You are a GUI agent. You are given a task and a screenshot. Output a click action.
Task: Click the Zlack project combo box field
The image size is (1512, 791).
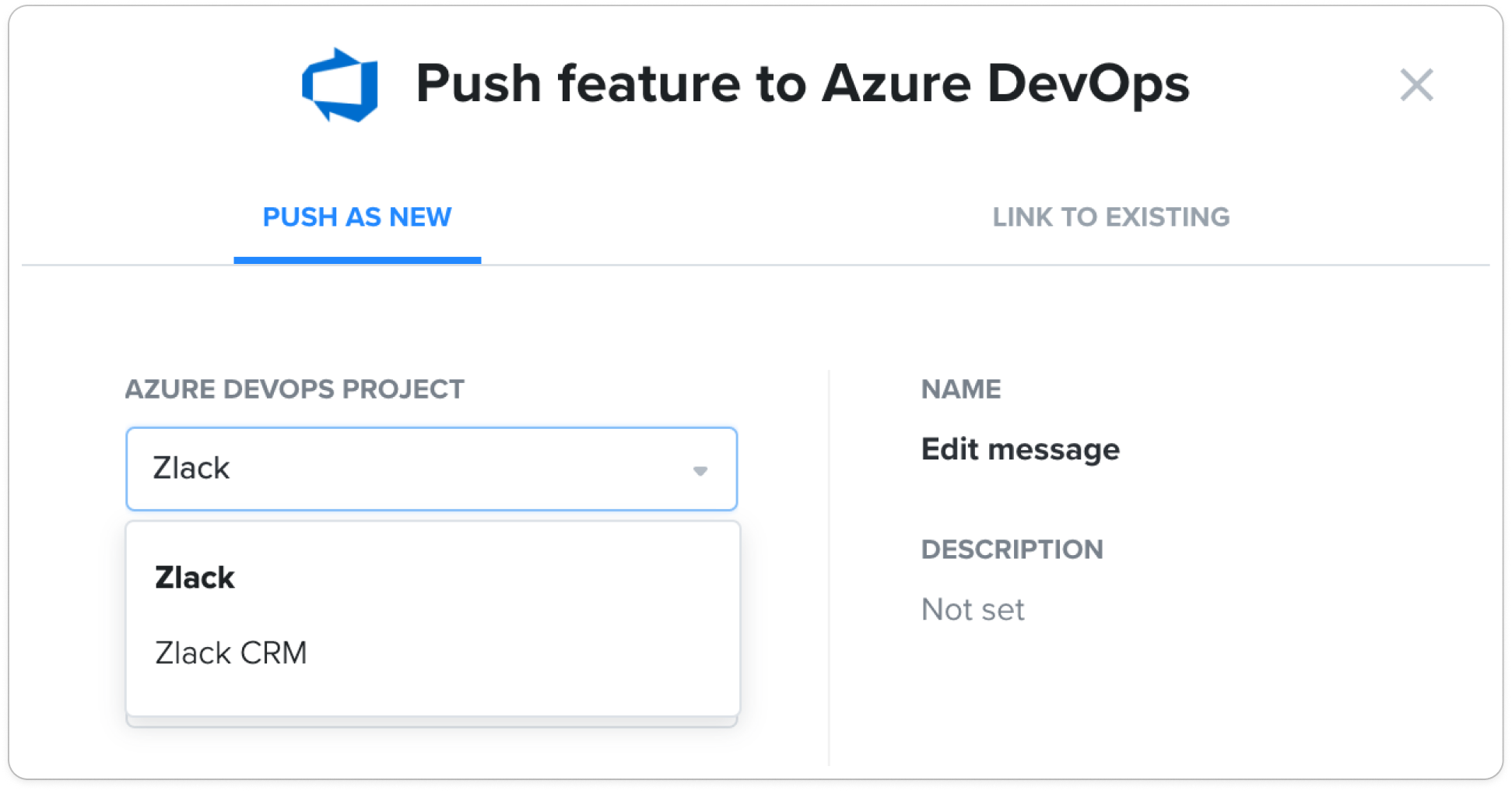pyautogui.click(x=432, y=469)
